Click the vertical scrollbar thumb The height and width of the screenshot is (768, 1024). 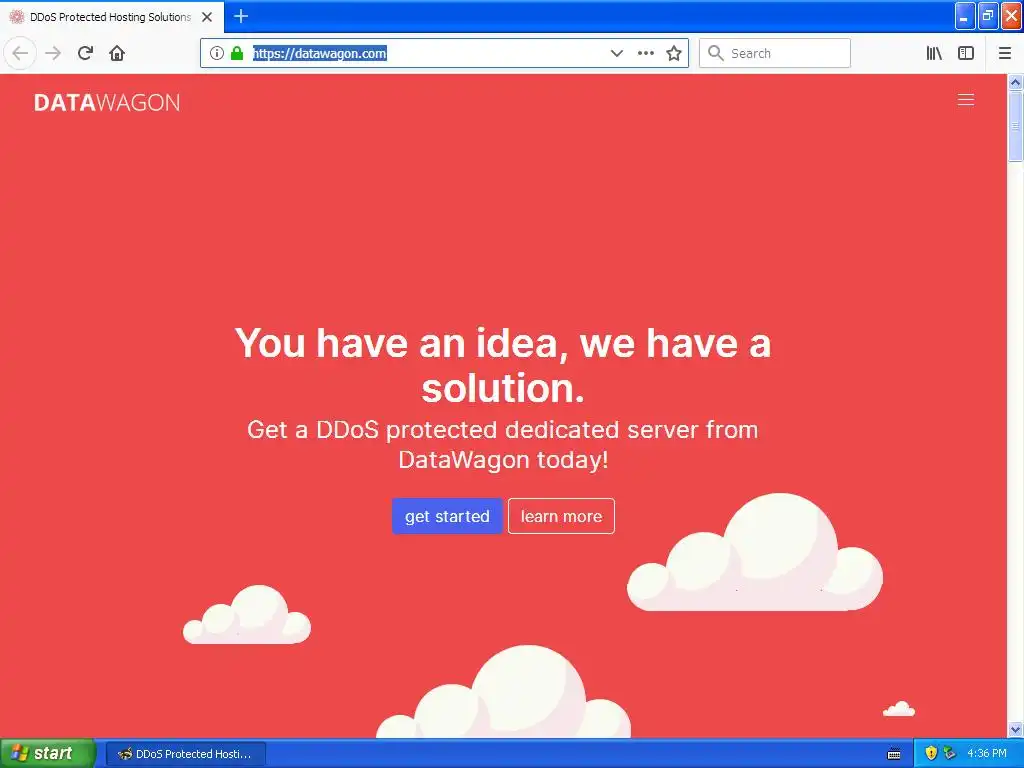[x=1015, y=126]
